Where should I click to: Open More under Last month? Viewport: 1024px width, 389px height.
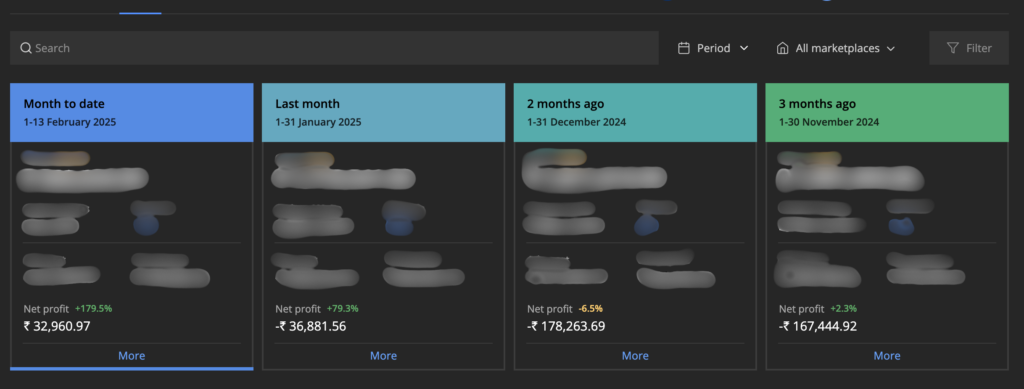click(383, 356)
